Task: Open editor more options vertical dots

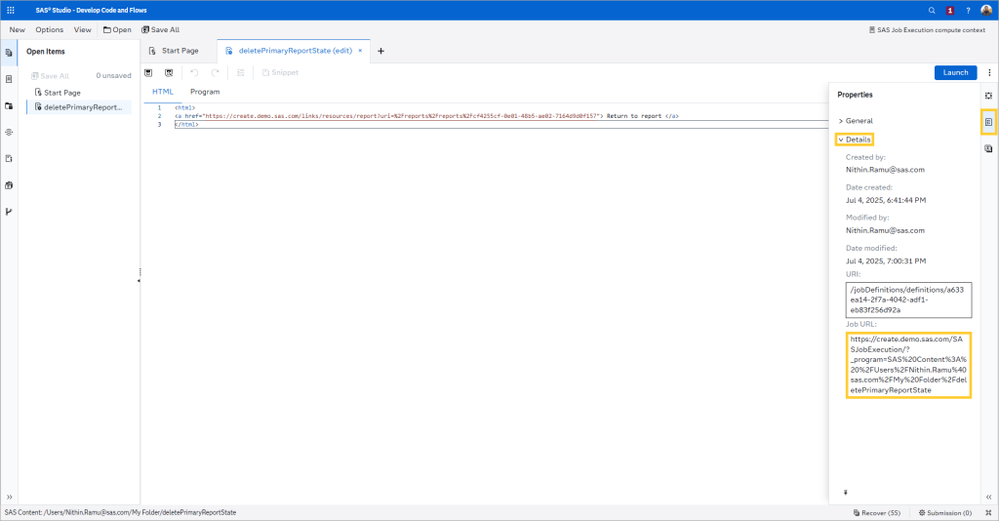Action: pyautogui.click(x=989, y=73)
